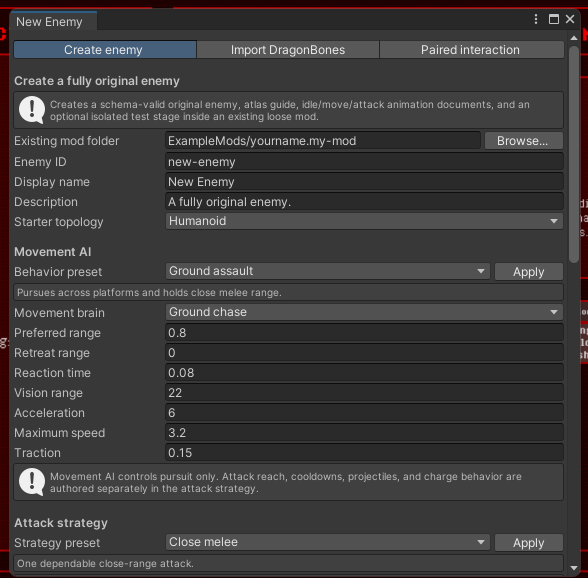The width and height of the screenshot is (588, 578).
Task: Click the Pursues across platforms description text
Action: (x=149, y=293)
